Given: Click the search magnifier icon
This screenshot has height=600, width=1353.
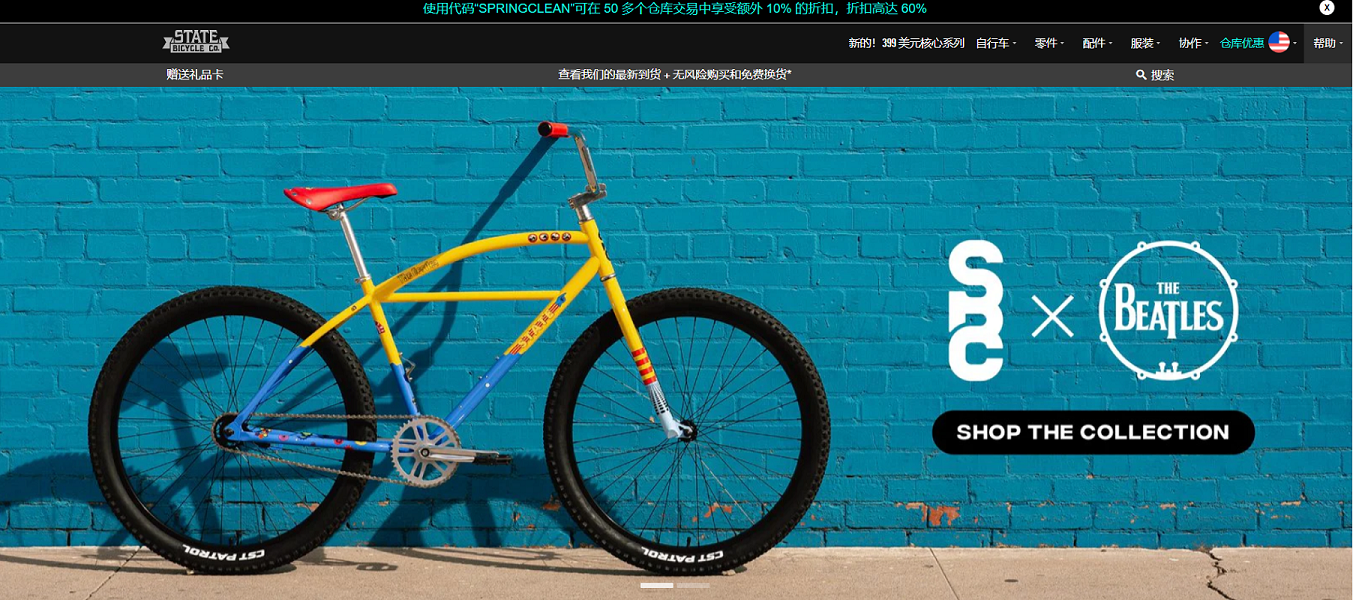Looking at the screenshot, I should pos(1141,75).
